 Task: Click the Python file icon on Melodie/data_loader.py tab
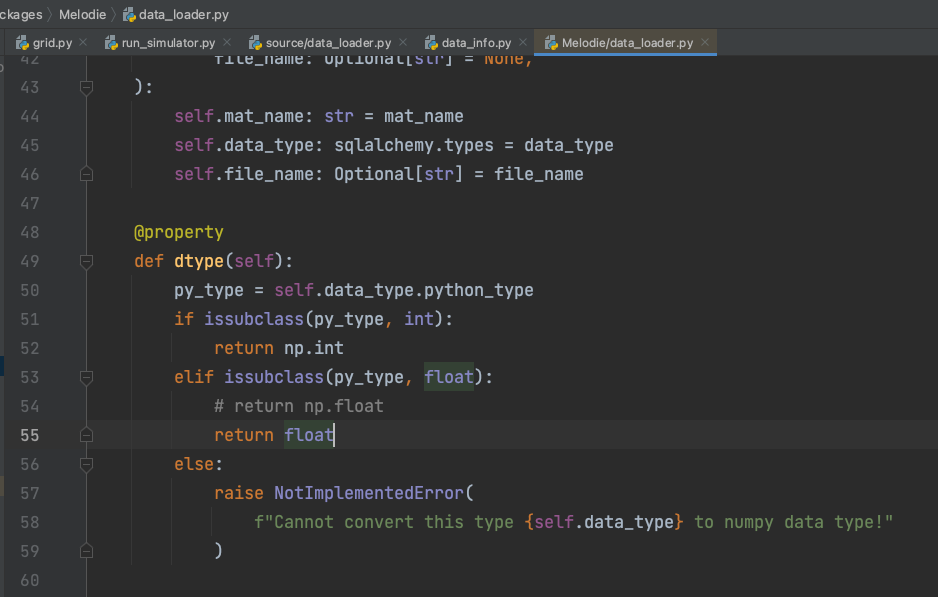[x=552, y=42]
